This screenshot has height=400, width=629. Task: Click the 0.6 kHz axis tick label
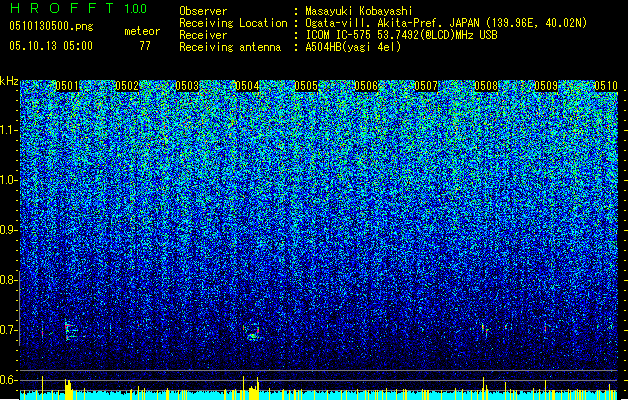coord(7,380)
